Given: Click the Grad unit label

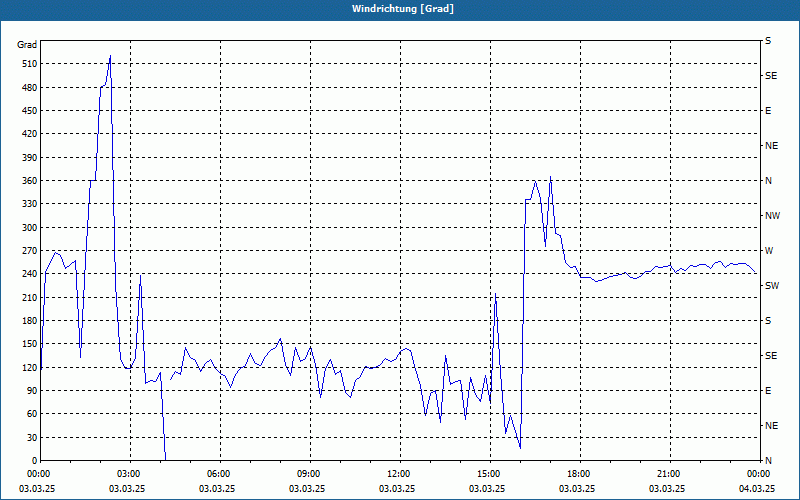Looking at the screenshot, I should coord(27,45).
